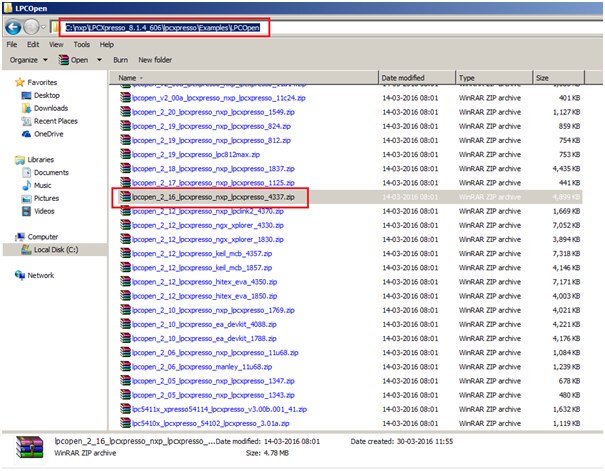Viewport: 605px width, 471px height.
Task: Create a New folder
Action: click(155, 60)
